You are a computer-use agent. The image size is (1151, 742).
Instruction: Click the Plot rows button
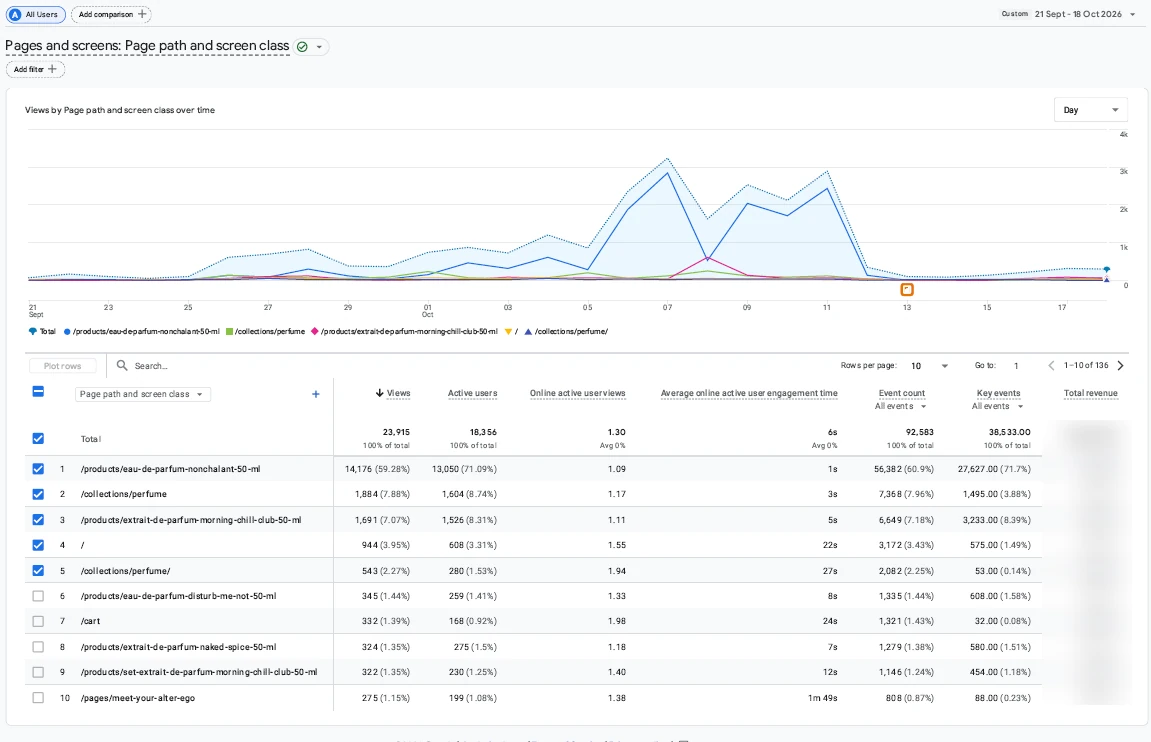click(62, 366)
